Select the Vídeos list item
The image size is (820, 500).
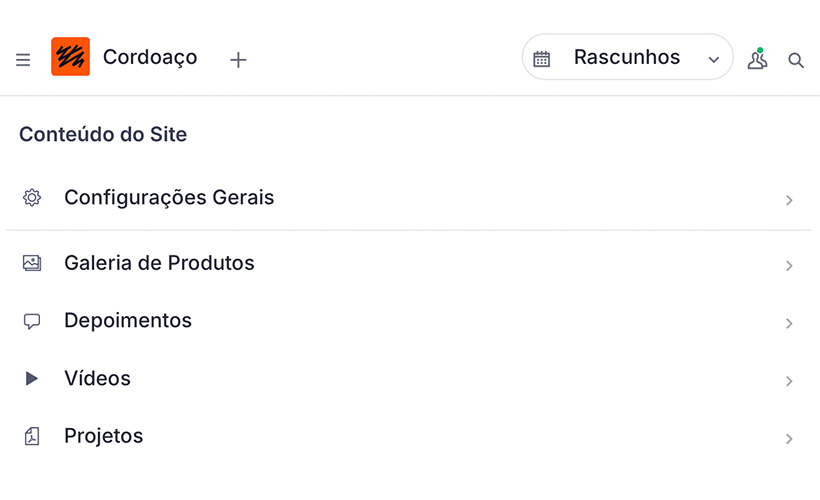tap(98, 379)
